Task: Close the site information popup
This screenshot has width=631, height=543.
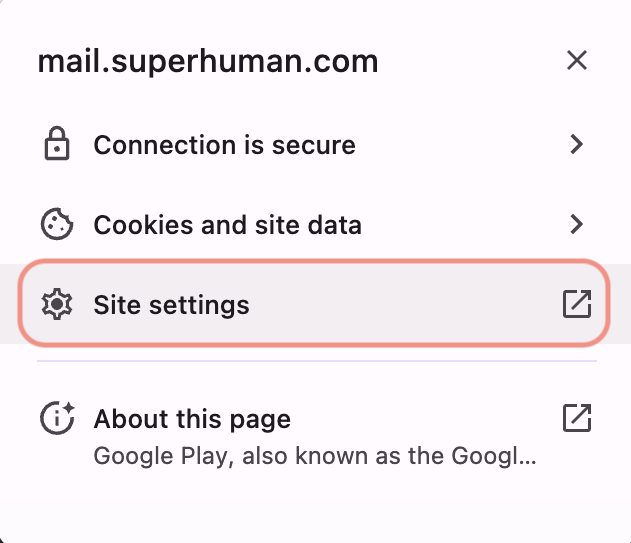Action: [x=576, y=61]
